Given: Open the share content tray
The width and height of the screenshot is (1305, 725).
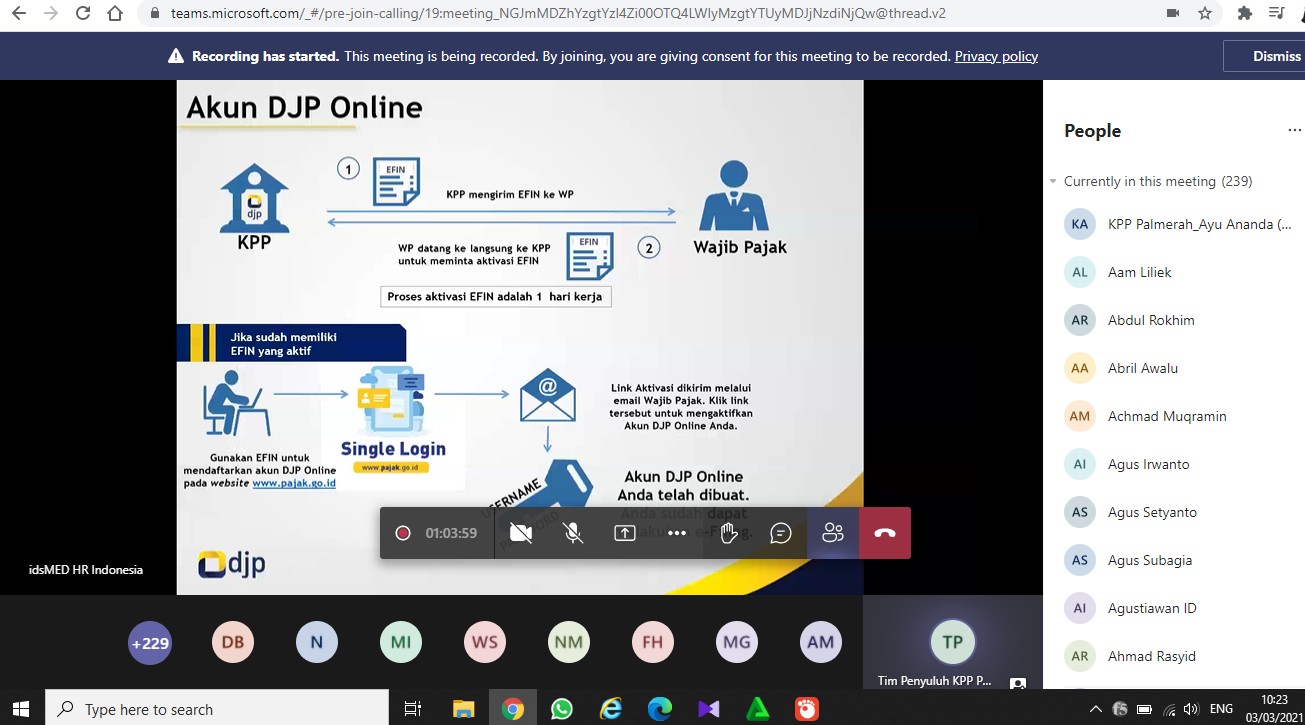Looking at the screenshot, I should [625, 533].
